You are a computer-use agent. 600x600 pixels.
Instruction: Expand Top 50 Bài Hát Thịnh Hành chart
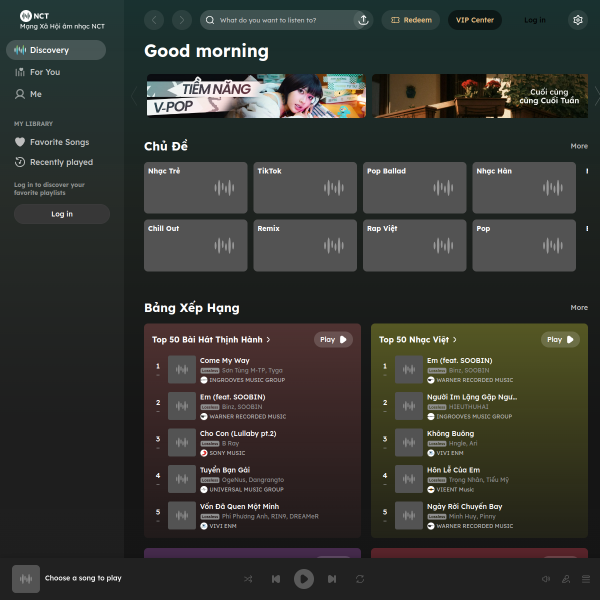coord(211,340)
